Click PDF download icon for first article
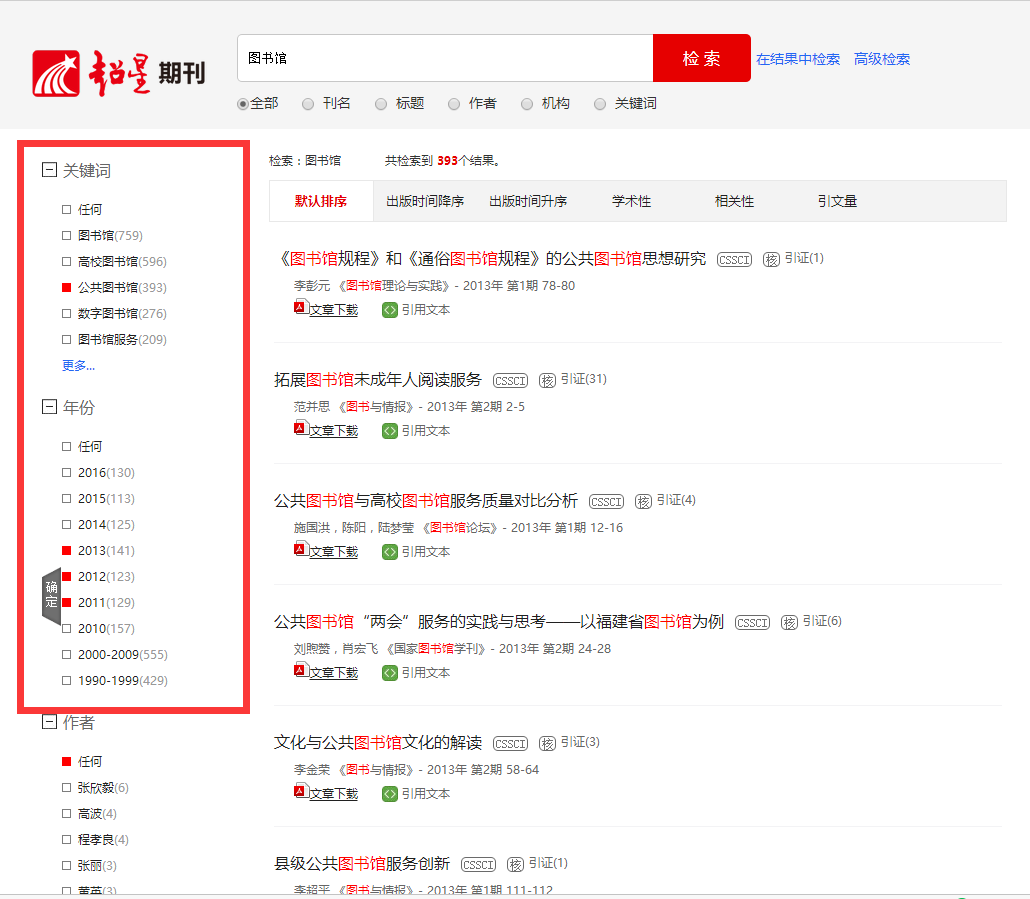 coord(300,308)
